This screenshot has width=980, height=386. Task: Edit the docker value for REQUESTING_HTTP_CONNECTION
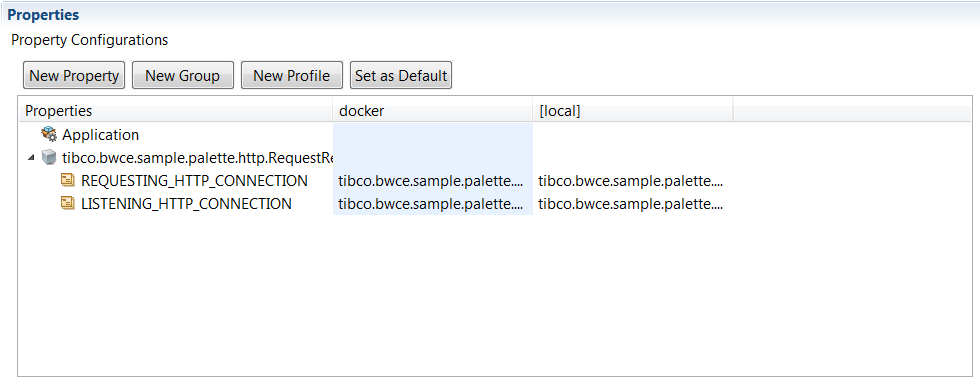point(432,181)
